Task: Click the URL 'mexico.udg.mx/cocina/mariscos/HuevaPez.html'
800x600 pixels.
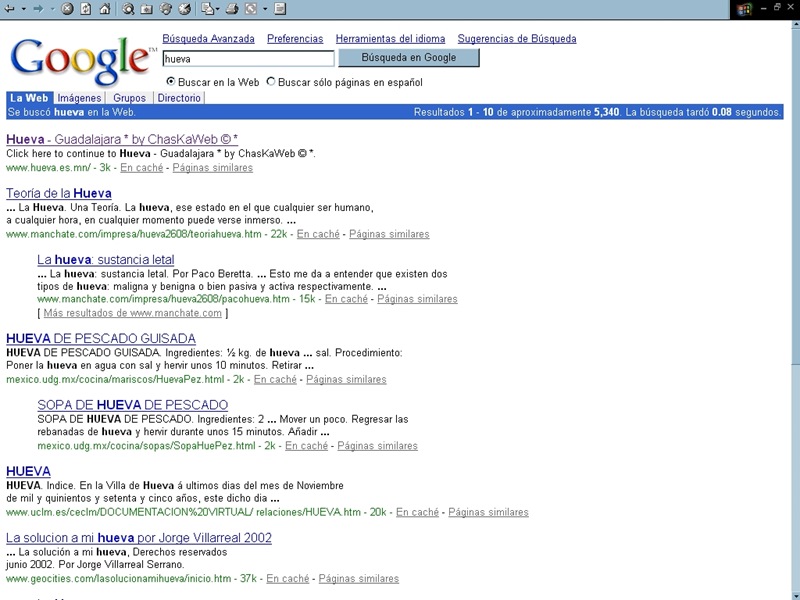Action: [115, 380]
